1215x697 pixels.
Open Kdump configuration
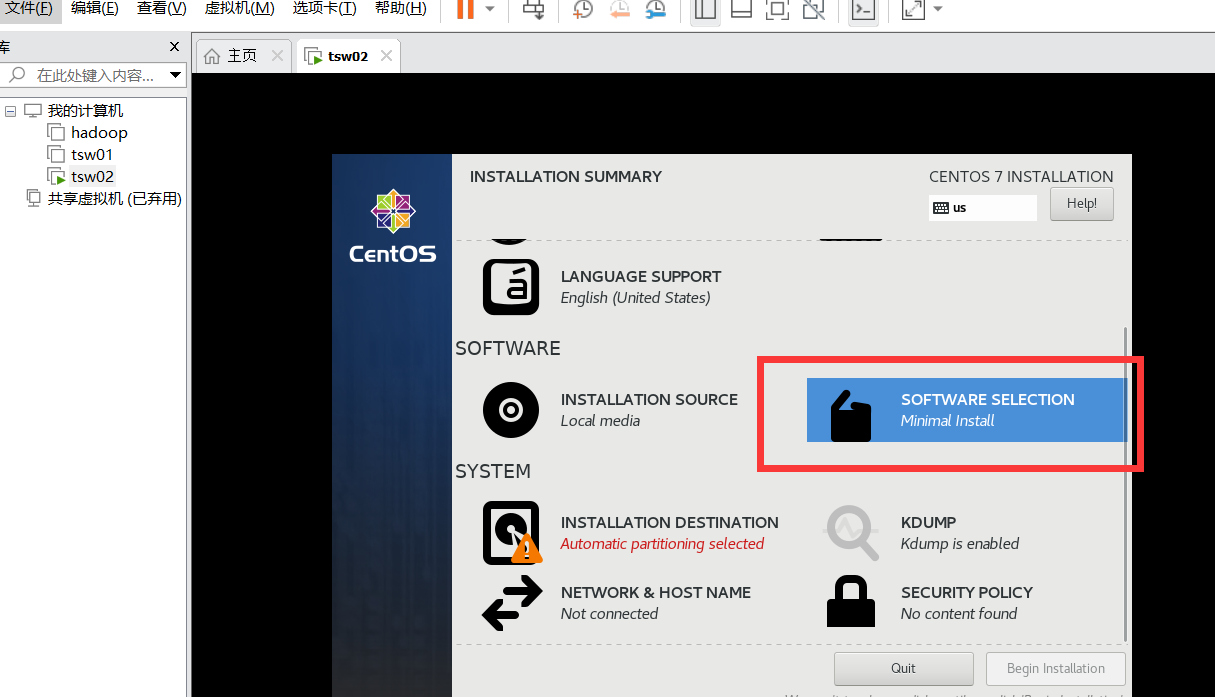coord(922,533)
